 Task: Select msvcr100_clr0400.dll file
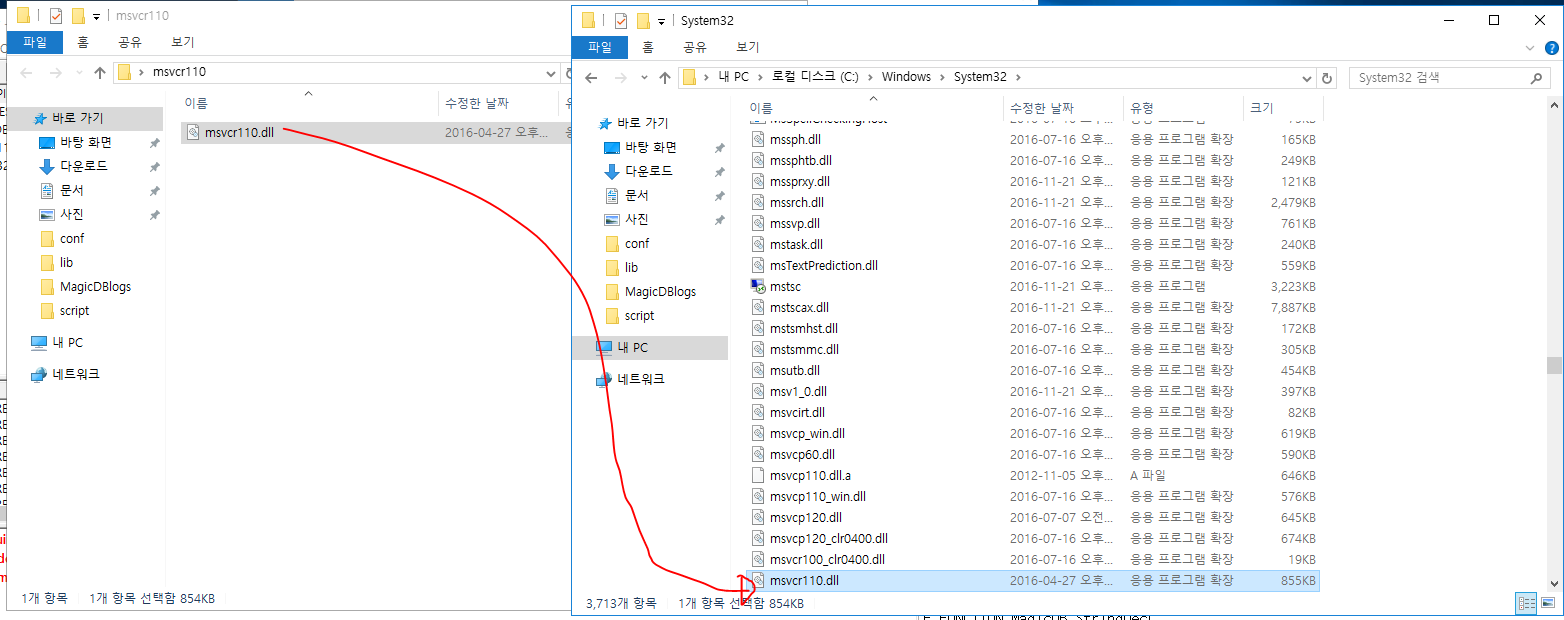[x=827, y=559]
